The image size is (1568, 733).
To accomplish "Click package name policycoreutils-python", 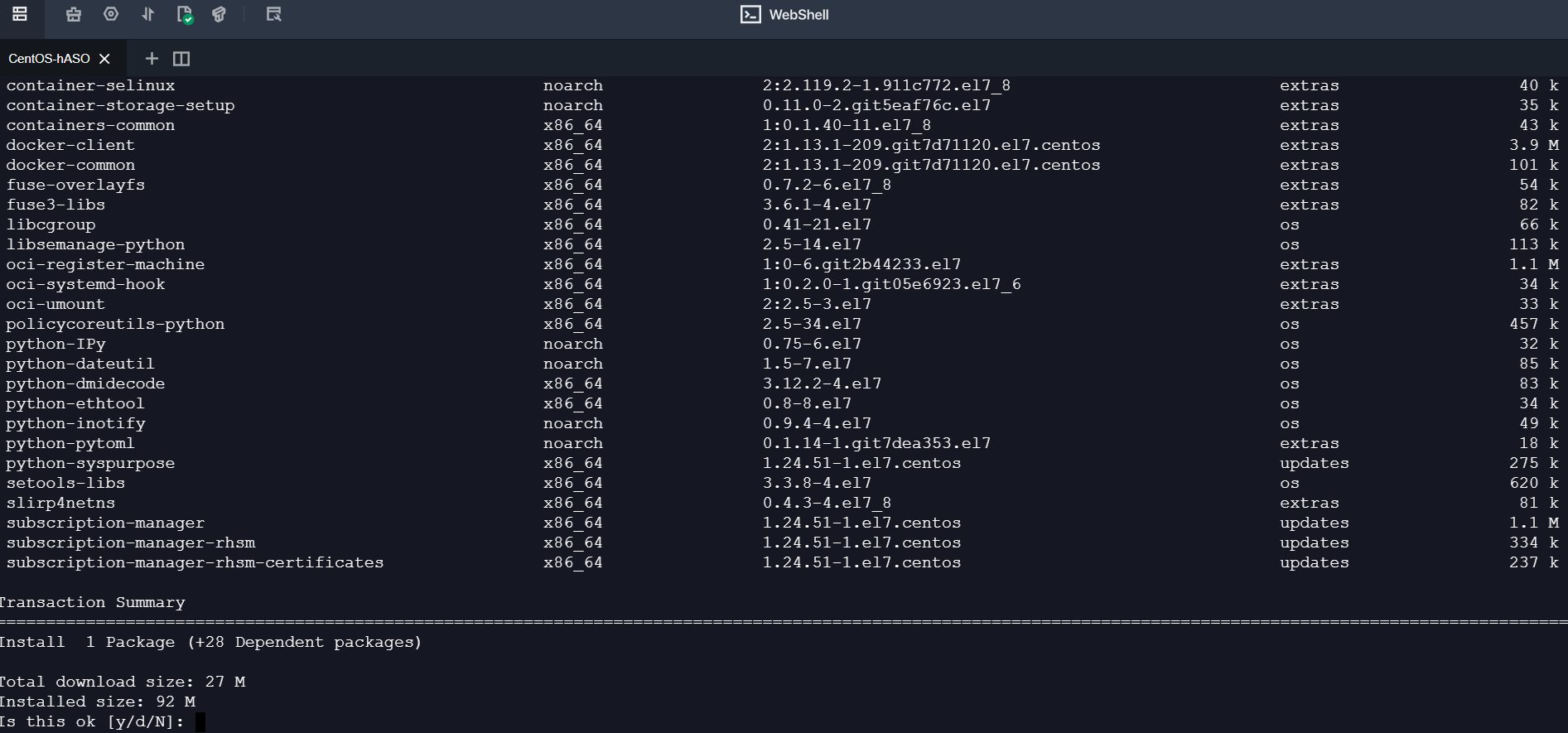I will click(115, 324).
